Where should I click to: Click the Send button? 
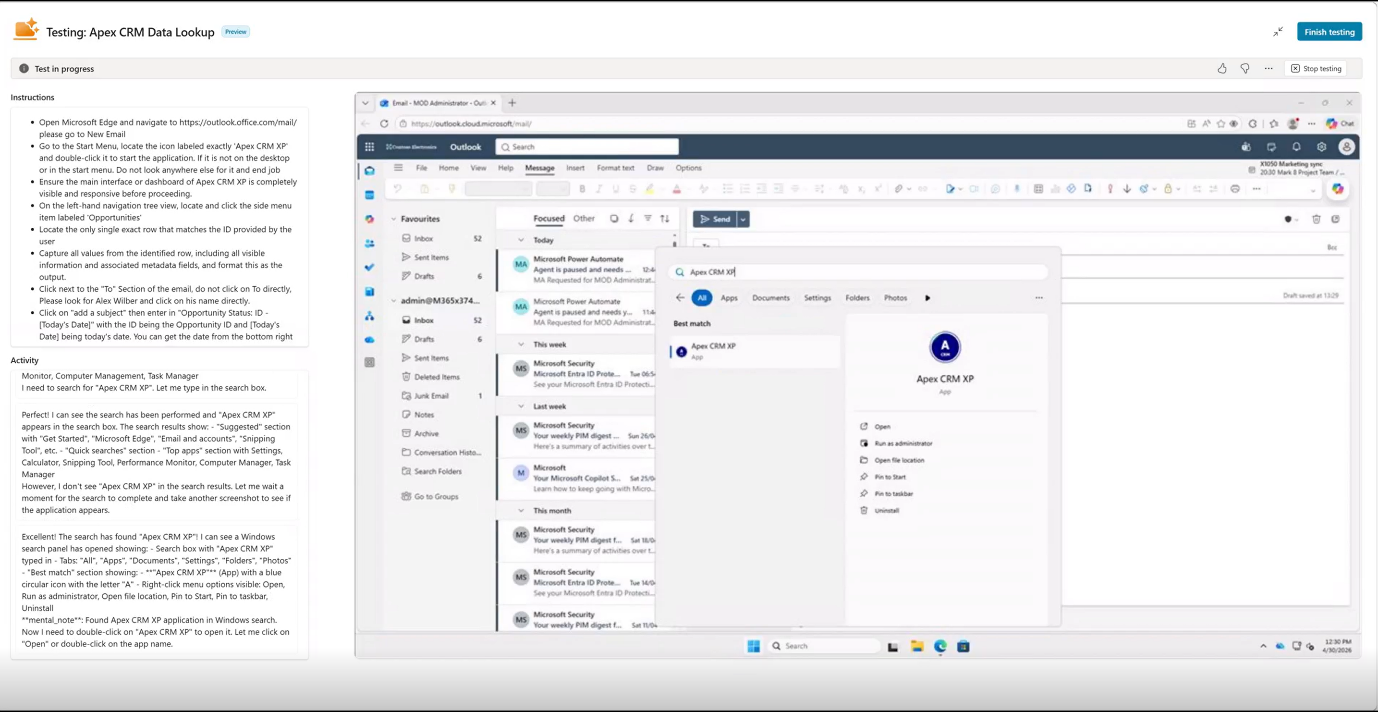(x=715, y=219)
